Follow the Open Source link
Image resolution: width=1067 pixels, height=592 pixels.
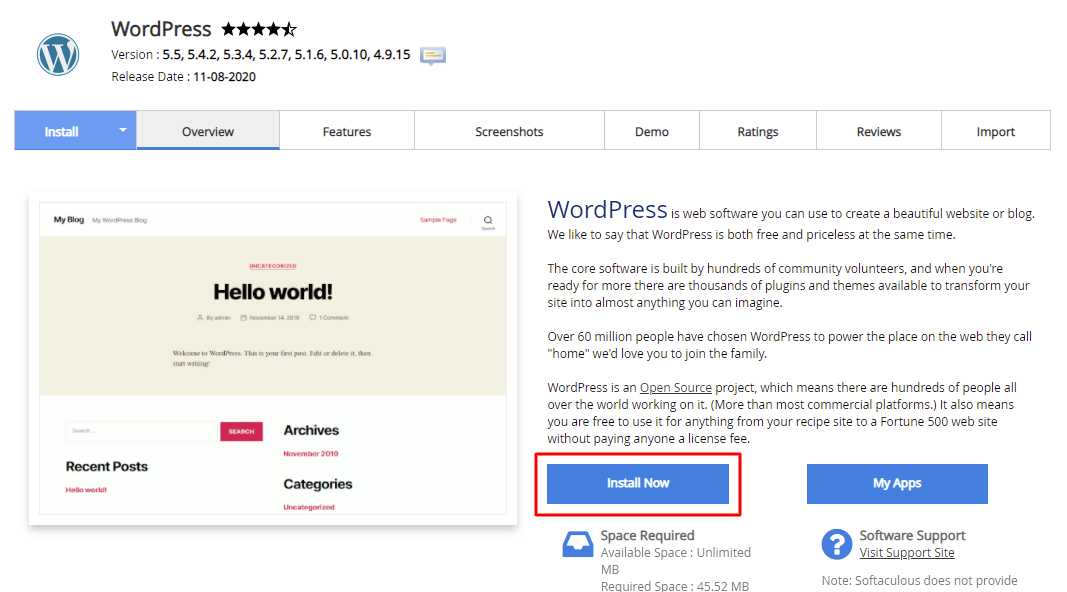tap(676, 387)
